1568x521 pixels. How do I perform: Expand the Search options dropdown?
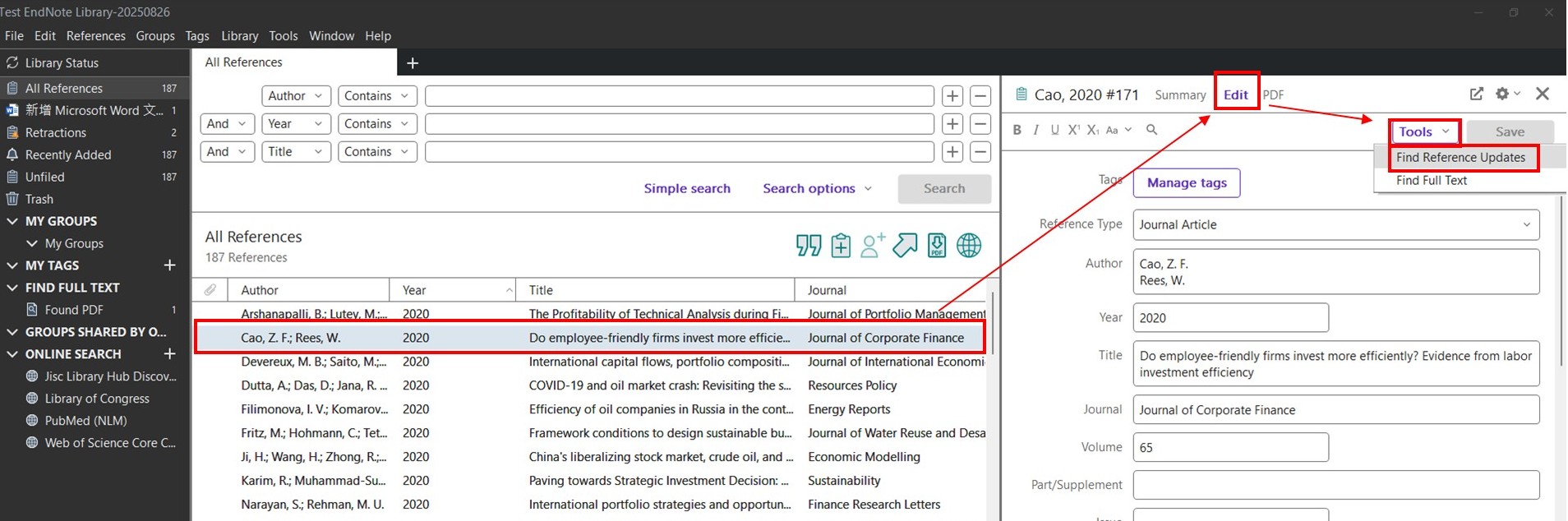pyautogui.click(x=817, y=188)
